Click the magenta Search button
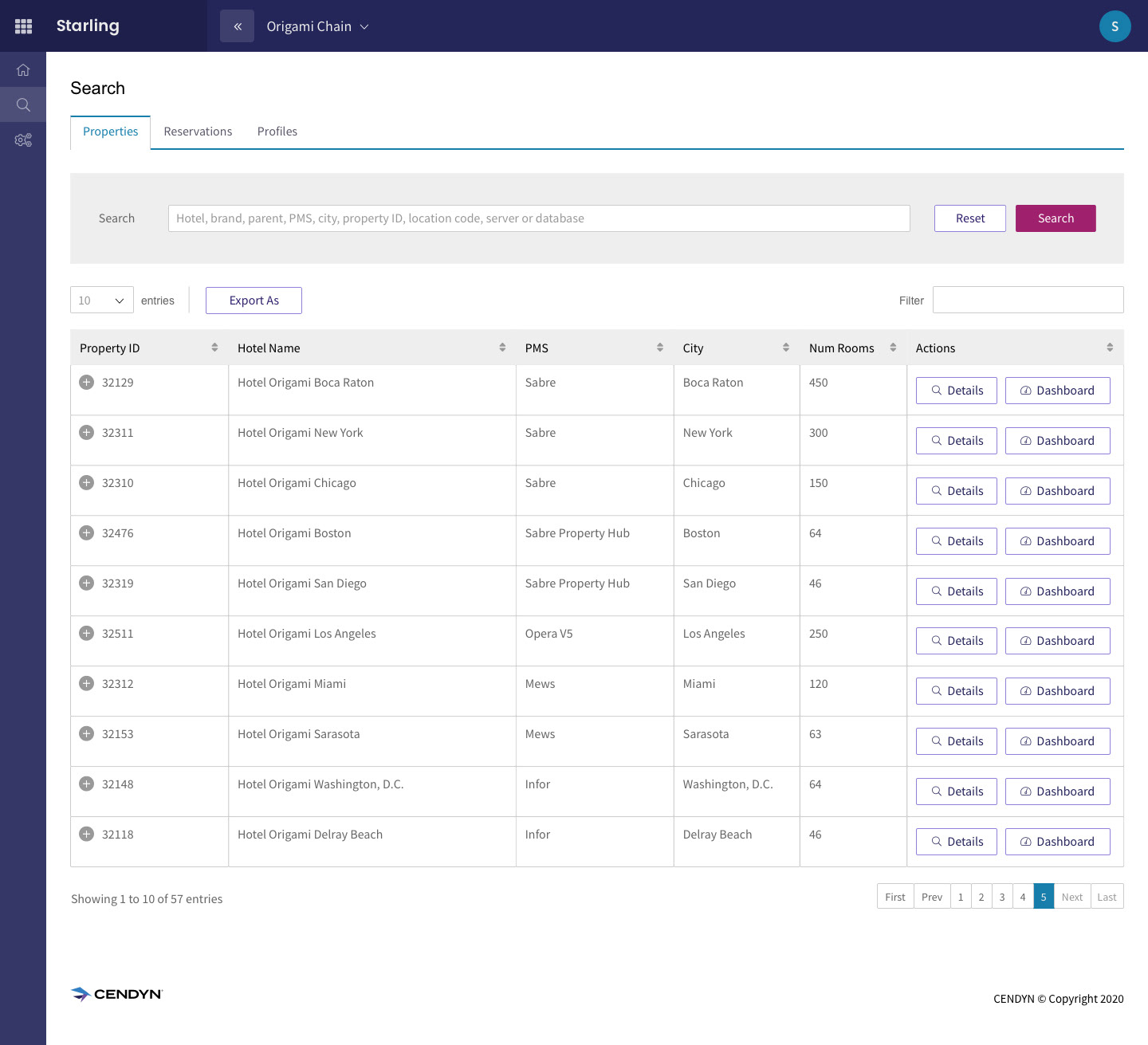This screenshot has height=1045, width=1148. pos(1056,218)
